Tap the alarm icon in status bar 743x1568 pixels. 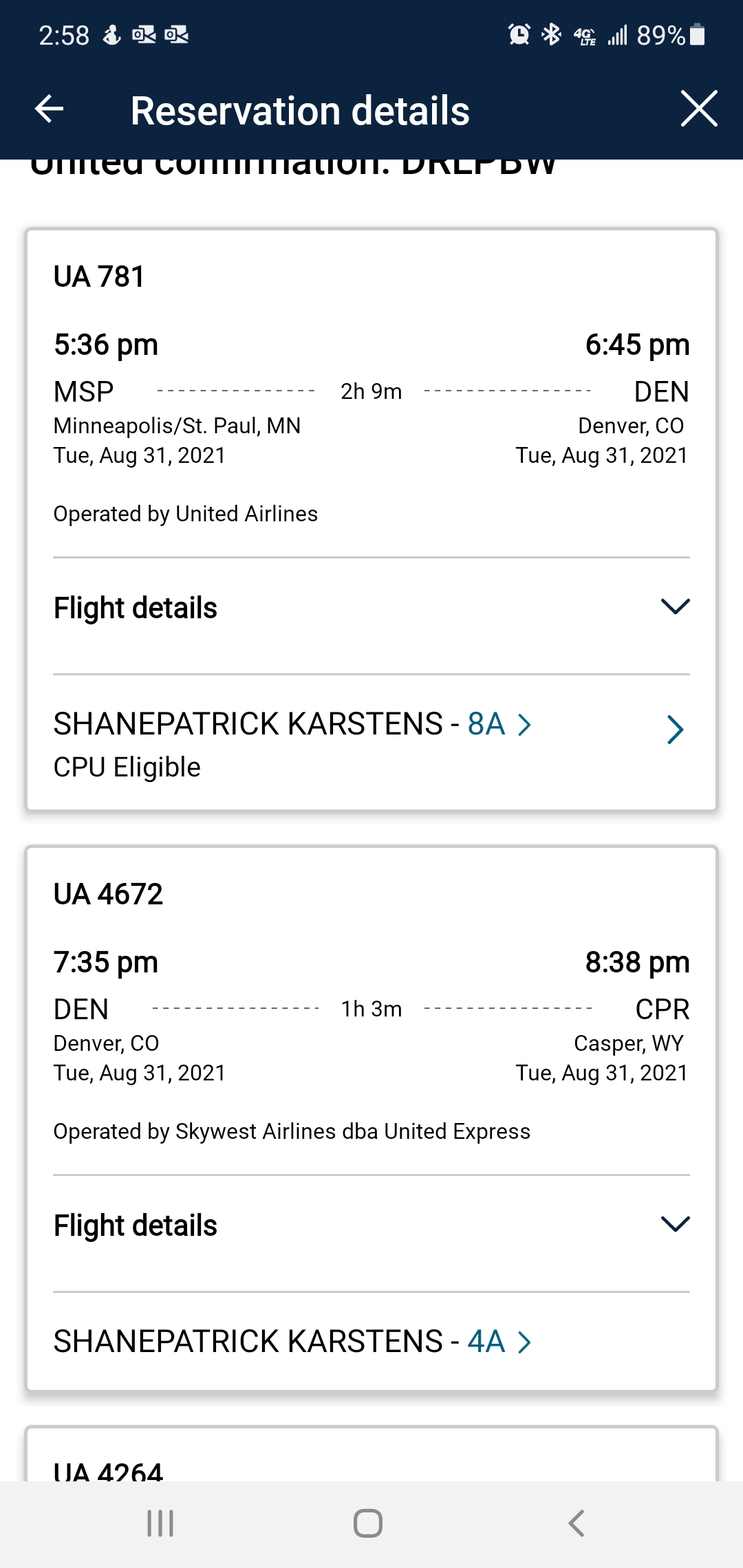pos(519,34)
